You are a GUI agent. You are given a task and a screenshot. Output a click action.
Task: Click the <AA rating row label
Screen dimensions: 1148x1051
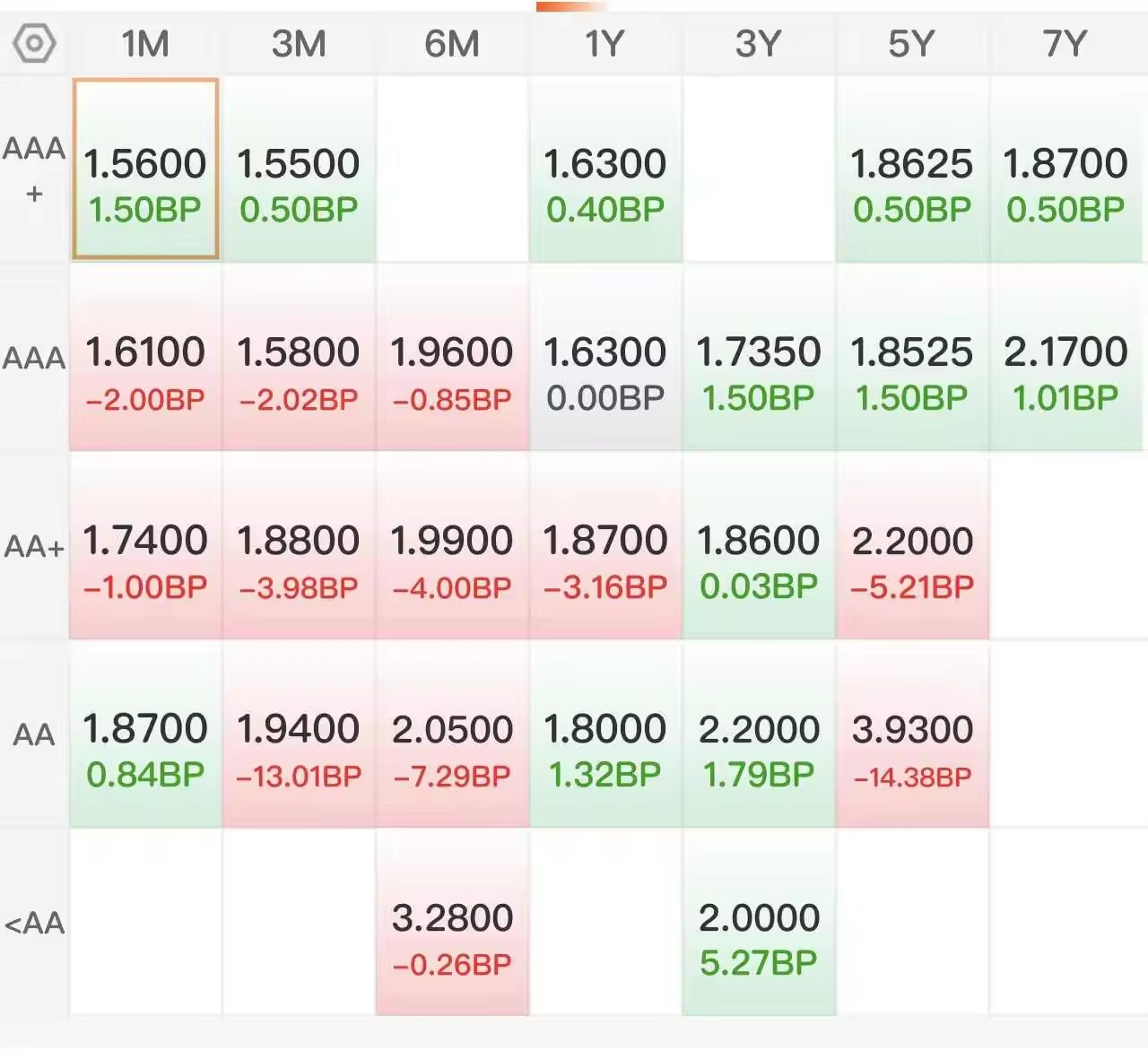coord(34,923)
